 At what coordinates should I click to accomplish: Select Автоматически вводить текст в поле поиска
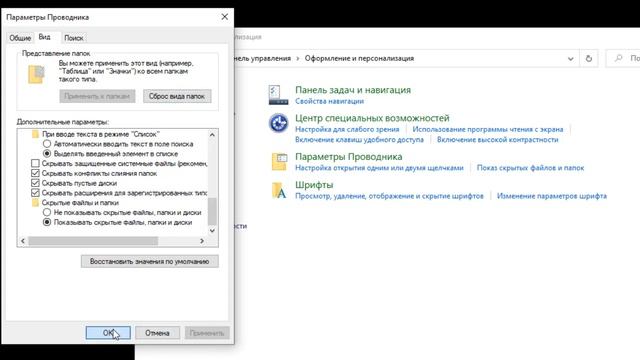(x=47, y=144)
